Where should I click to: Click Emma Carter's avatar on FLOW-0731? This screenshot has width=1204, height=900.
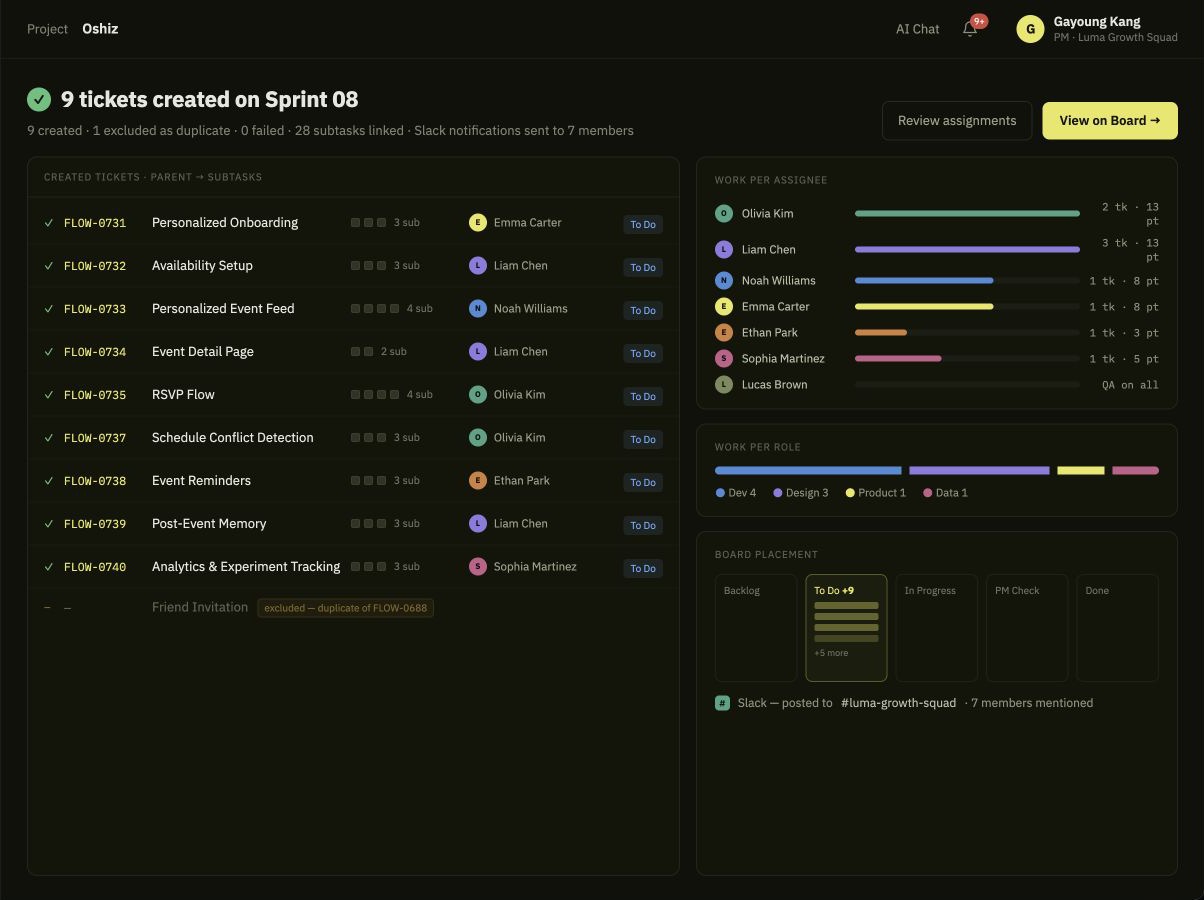point(478,222)
